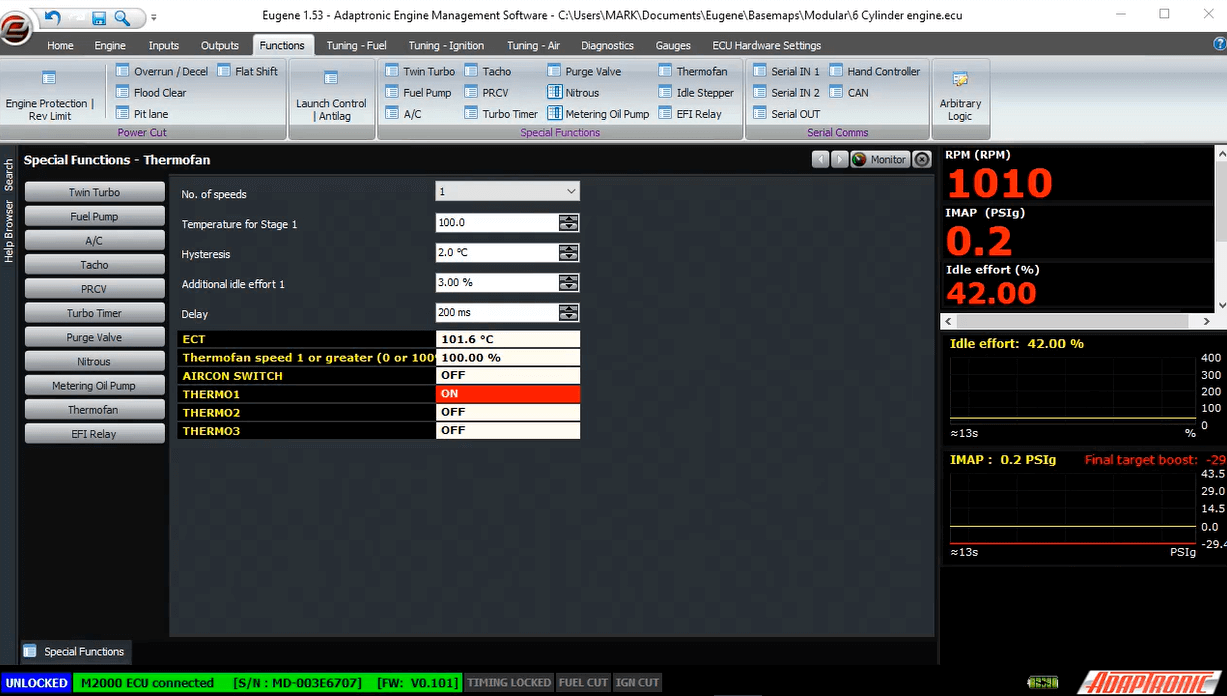Open the quick access toolbar customize arrow
This screenshot has width=1227, height=696.
coord(154,18)
